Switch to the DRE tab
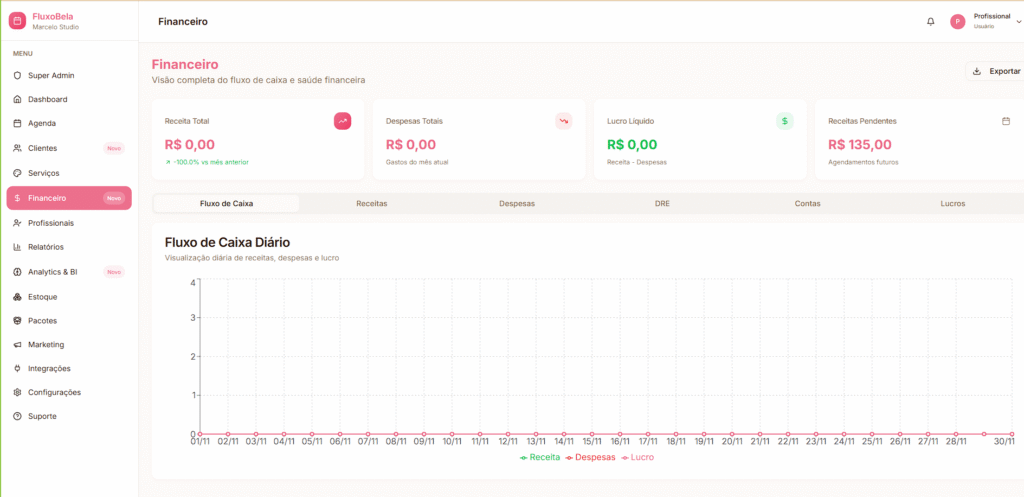Screen dimensions: 1024x497 [662, 203]
